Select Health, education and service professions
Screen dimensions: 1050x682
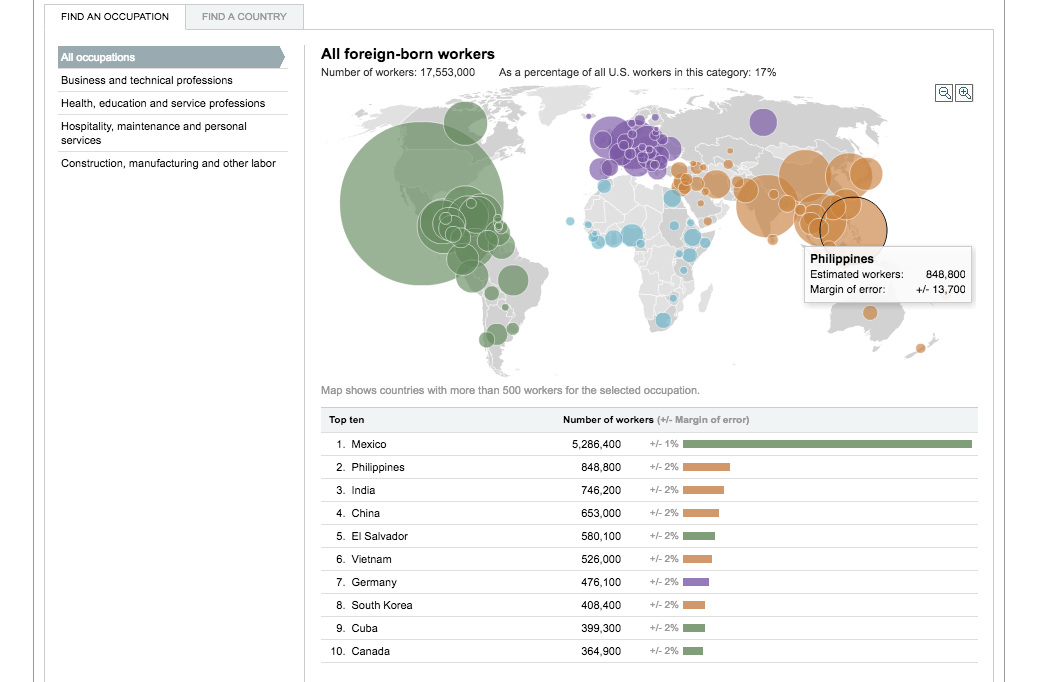[x=163, y=103]
